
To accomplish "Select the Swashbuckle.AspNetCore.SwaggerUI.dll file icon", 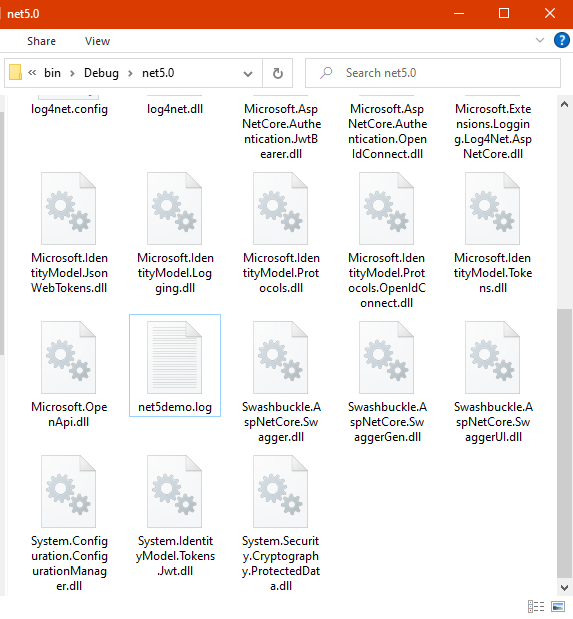I will pyautogui.click(x=492, y=357).
